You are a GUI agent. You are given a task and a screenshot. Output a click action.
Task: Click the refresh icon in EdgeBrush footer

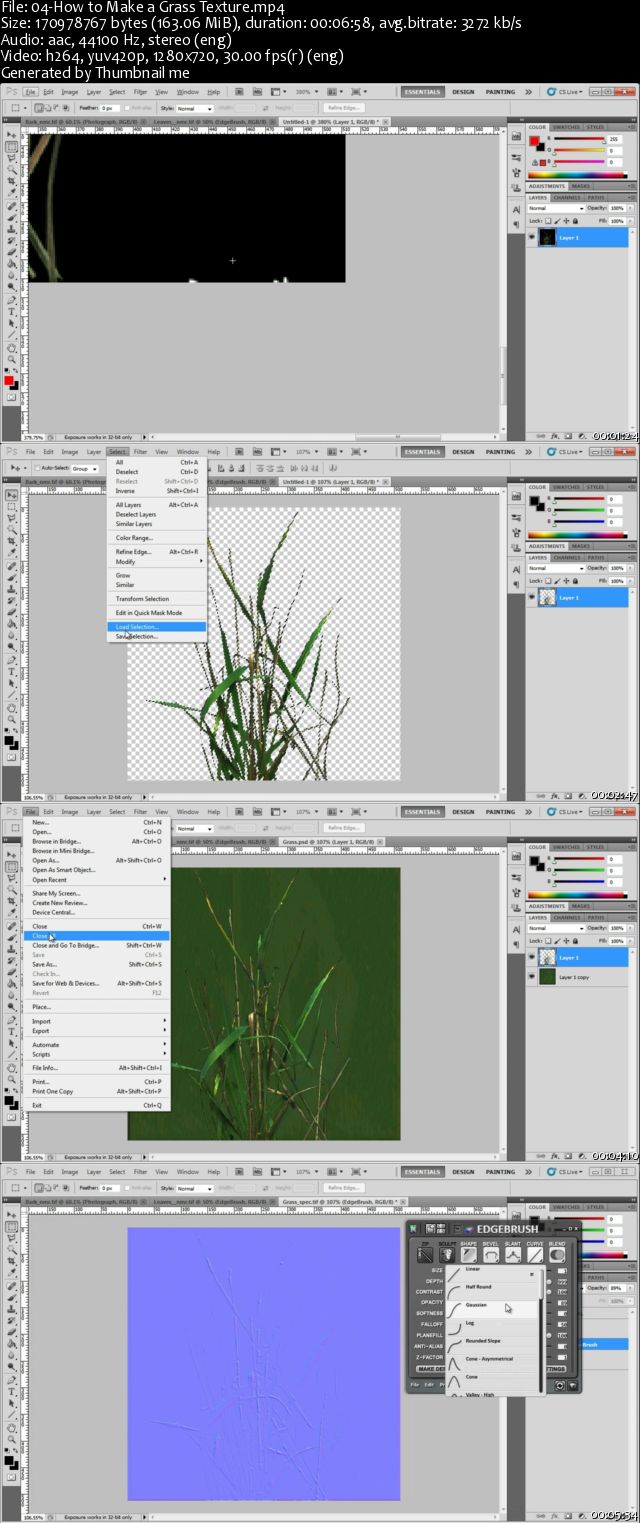[x=561, y=1385]
